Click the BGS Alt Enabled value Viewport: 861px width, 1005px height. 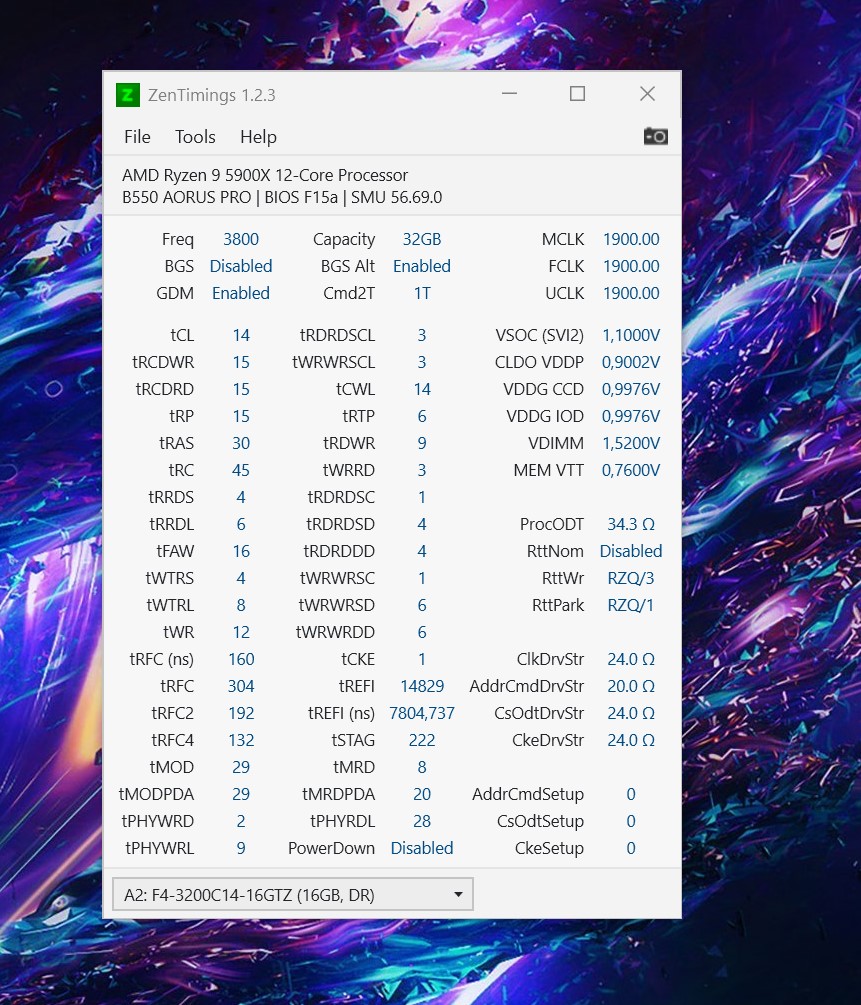coord(422,266)
